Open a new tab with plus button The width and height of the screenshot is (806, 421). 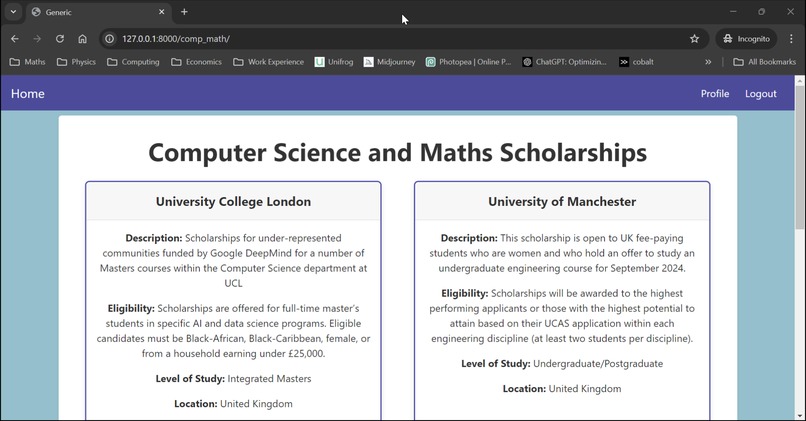coord(184,12)
